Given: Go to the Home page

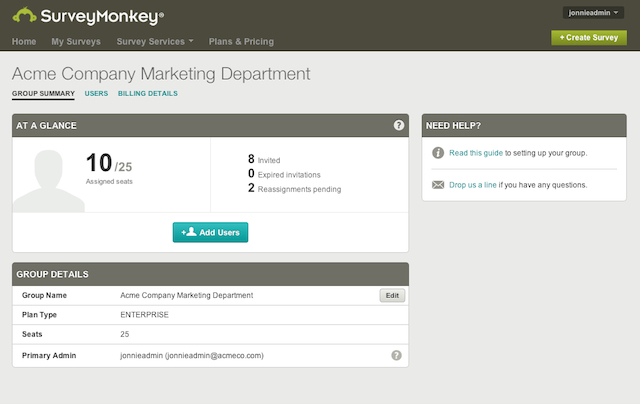Looking at the screenshot, I should point(24,42).
